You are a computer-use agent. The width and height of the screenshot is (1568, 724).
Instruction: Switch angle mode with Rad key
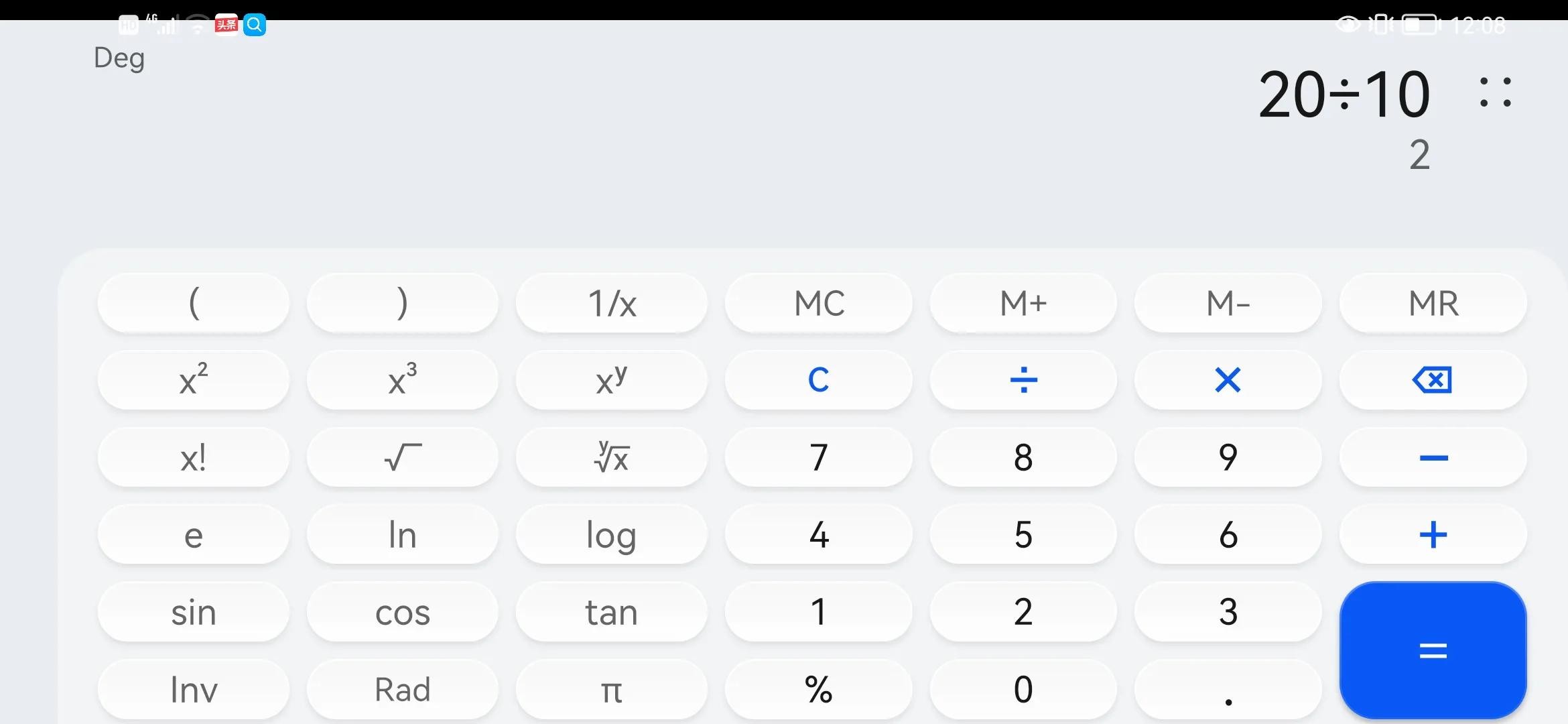(402, 689)
